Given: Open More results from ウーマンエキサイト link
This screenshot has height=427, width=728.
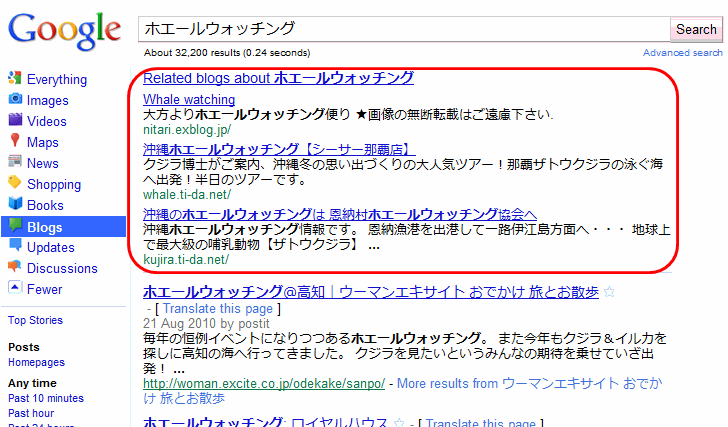Looking at the screenshot, I should (x=402, y=391).
